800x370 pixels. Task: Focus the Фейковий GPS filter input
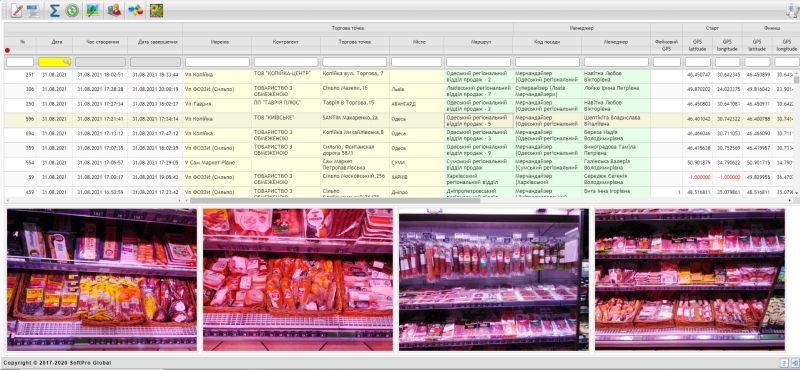pos(667,62)
